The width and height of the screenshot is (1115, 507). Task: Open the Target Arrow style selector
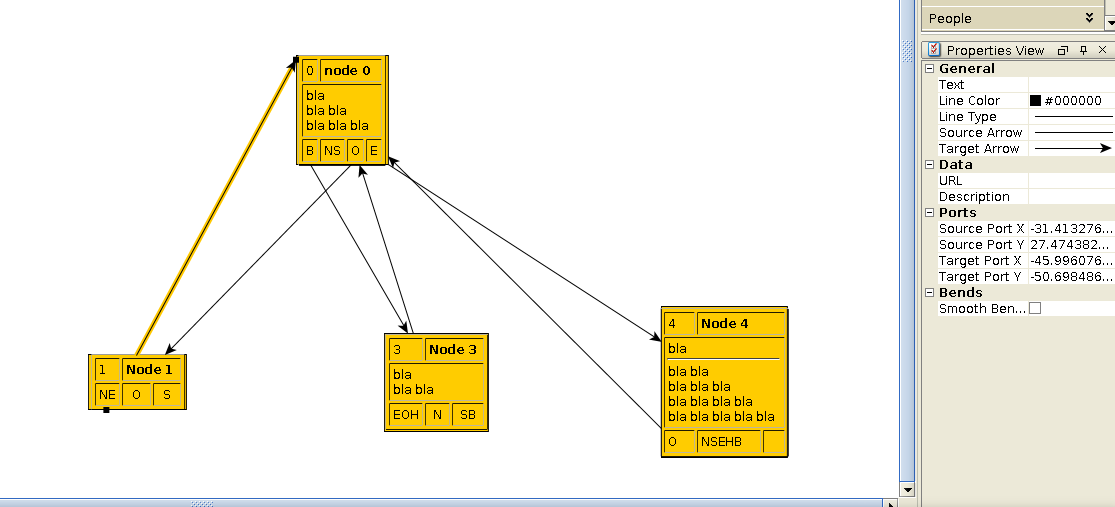click(x=1072, y=149)
